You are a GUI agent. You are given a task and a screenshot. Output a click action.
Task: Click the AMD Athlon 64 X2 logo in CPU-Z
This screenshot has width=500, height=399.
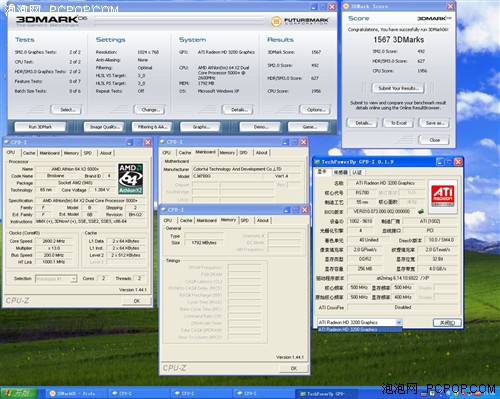pyautogui.click(x=131, y=179)
